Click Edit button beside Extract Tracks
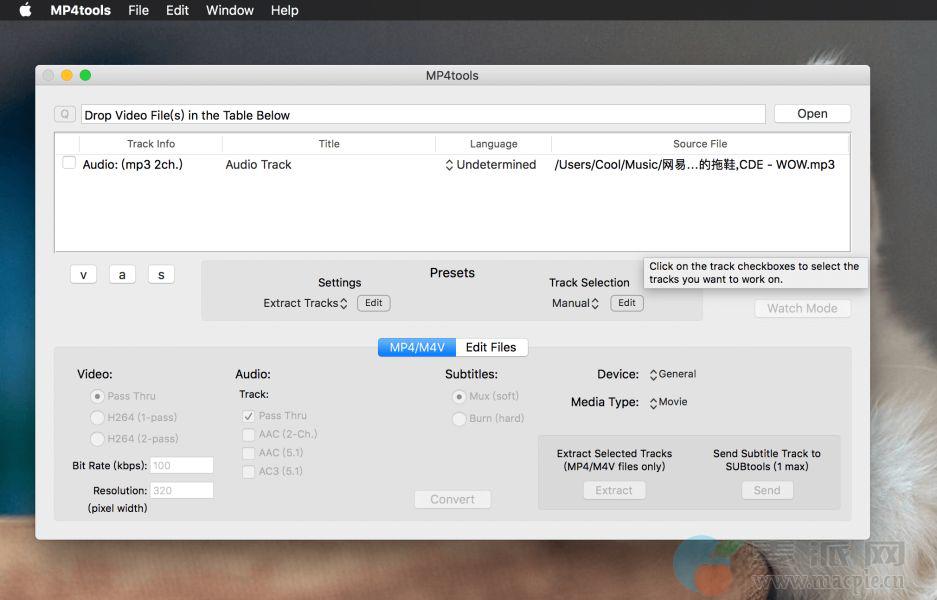This screenshot has height=600, width=937. tap(373, 303)
